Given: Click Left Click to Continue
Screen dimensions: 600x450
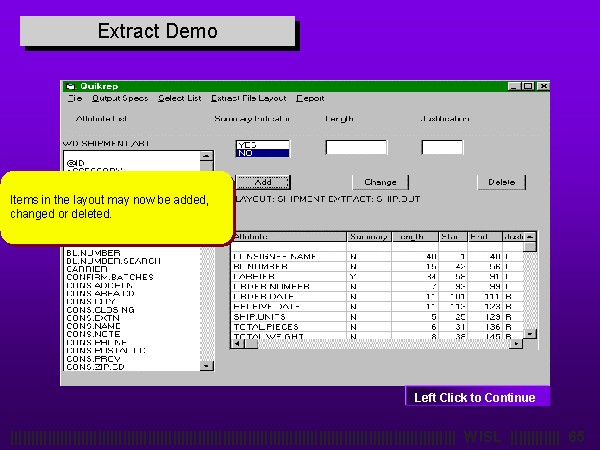Looking at the screenshot, I should point(475,398).
